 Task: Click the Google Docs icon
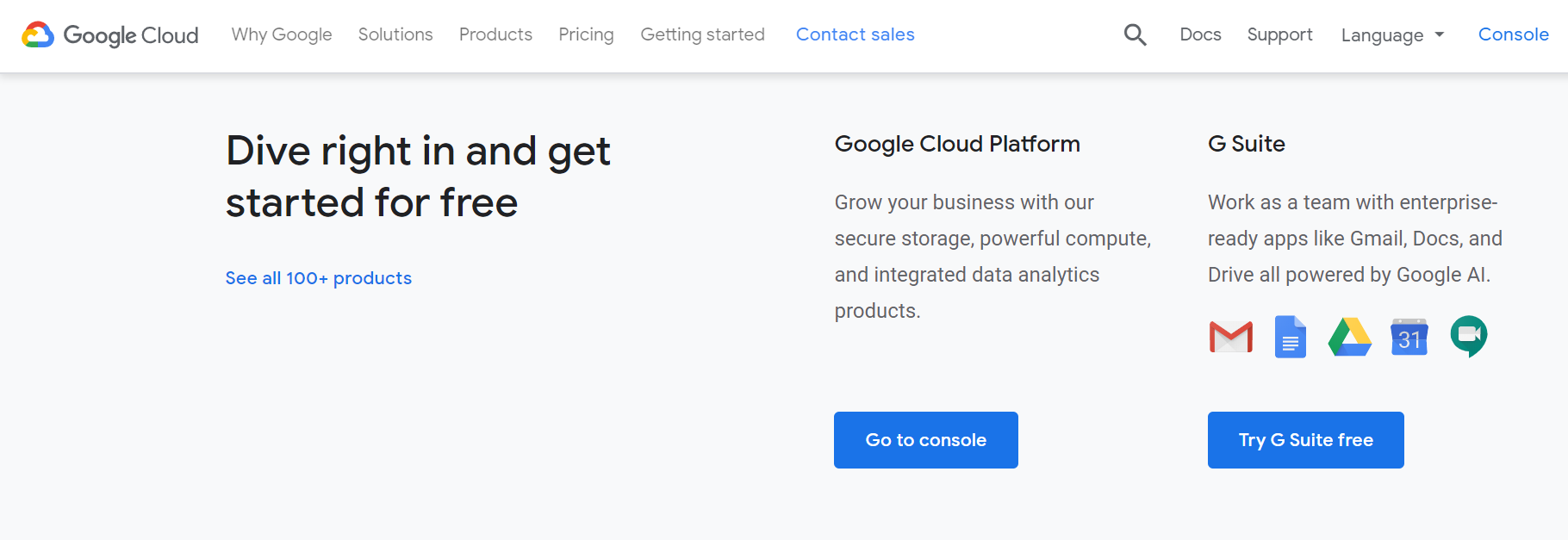click(1290, 337)
